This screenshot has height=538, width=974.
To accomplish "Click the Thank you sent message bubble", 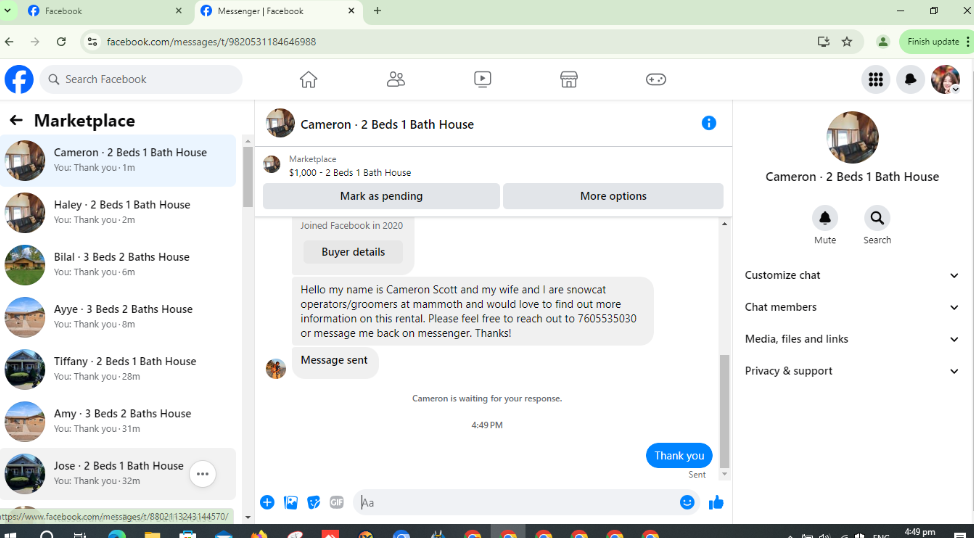I will pyautogui.click(x=679, y=455).
